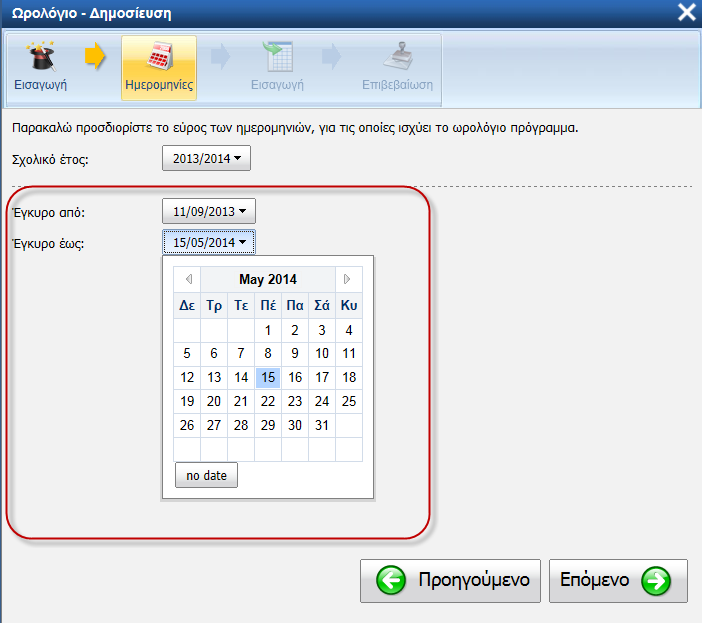Click the Εισαγωγή spreadsheet import icon

point(276,57)
